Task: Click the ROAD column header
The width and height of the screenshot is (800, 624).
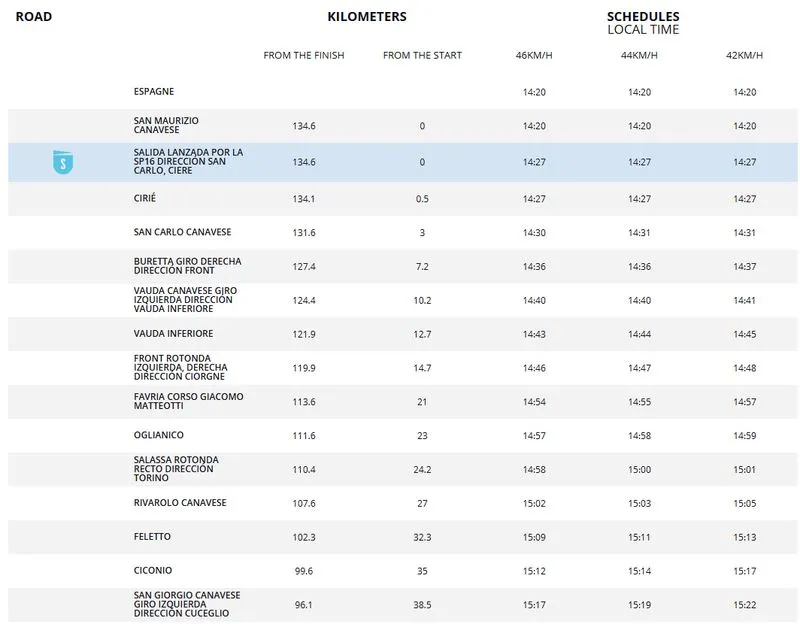Action: (34, 17)
